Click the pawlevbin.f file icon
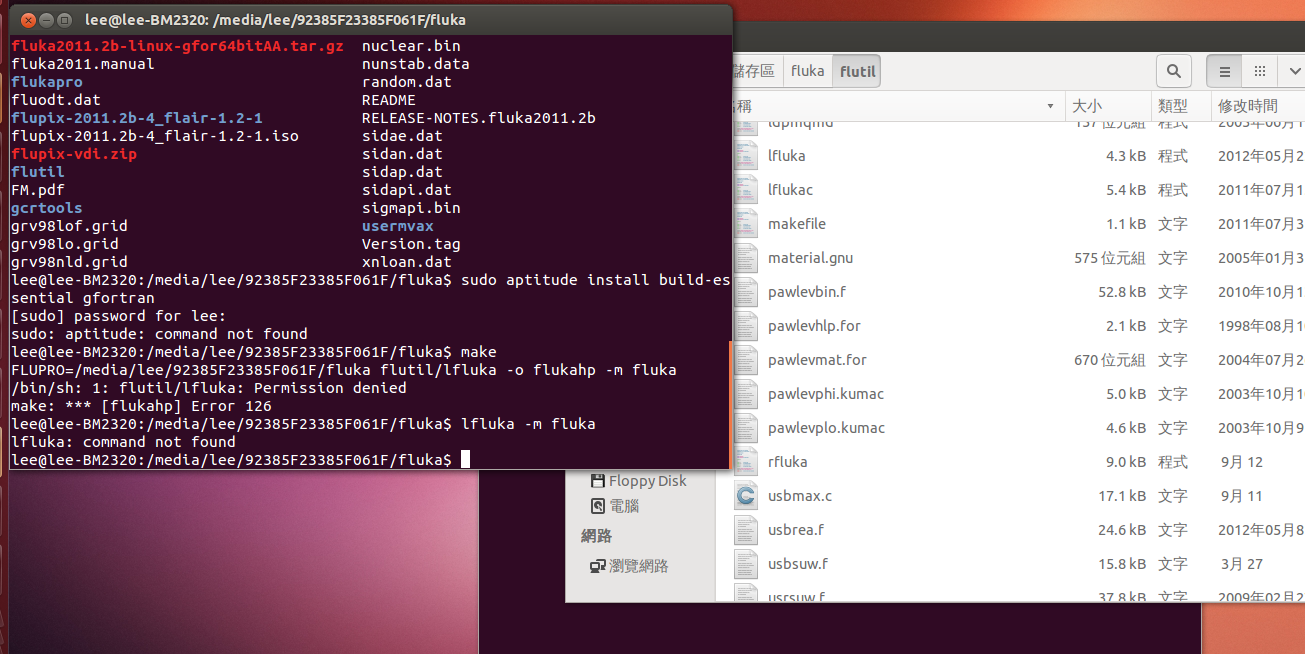 [746, 292]
